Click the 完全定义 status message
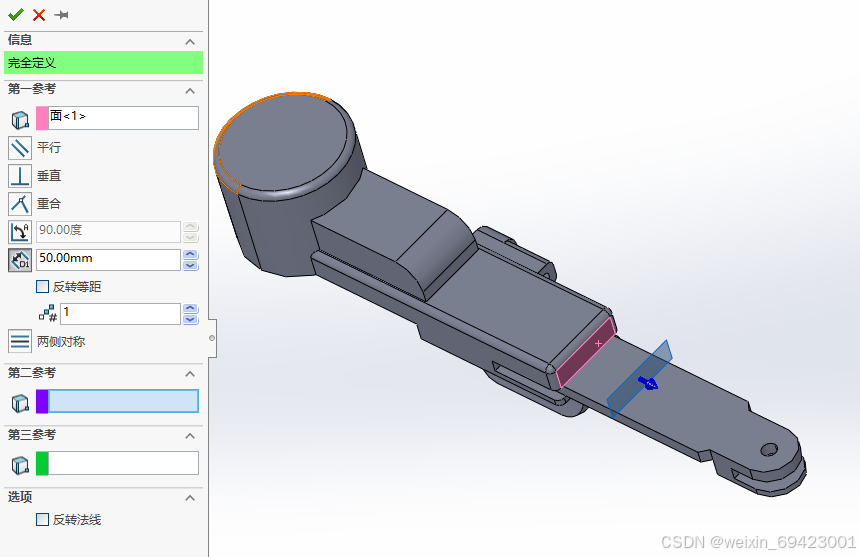 (x=103, y=62)
